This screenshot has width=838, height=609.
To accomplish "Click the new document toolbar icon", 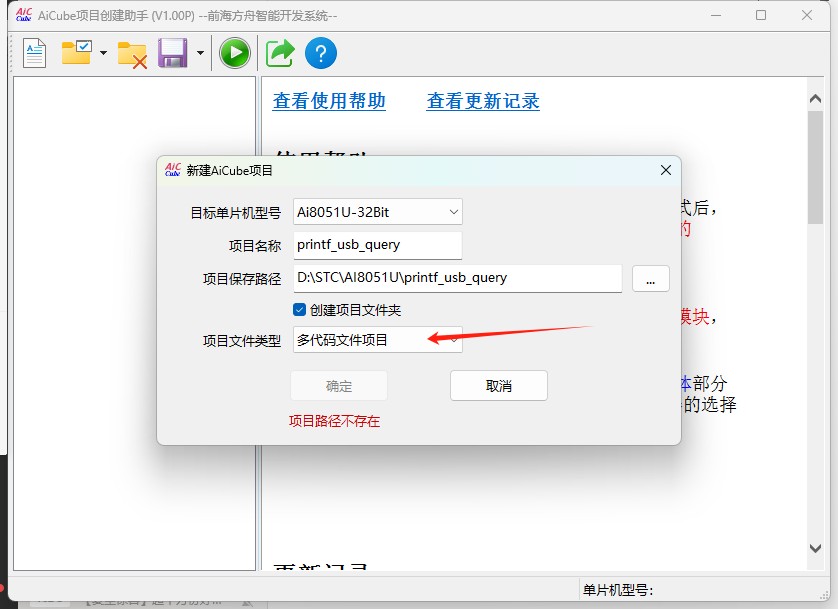I will [35, 53].
